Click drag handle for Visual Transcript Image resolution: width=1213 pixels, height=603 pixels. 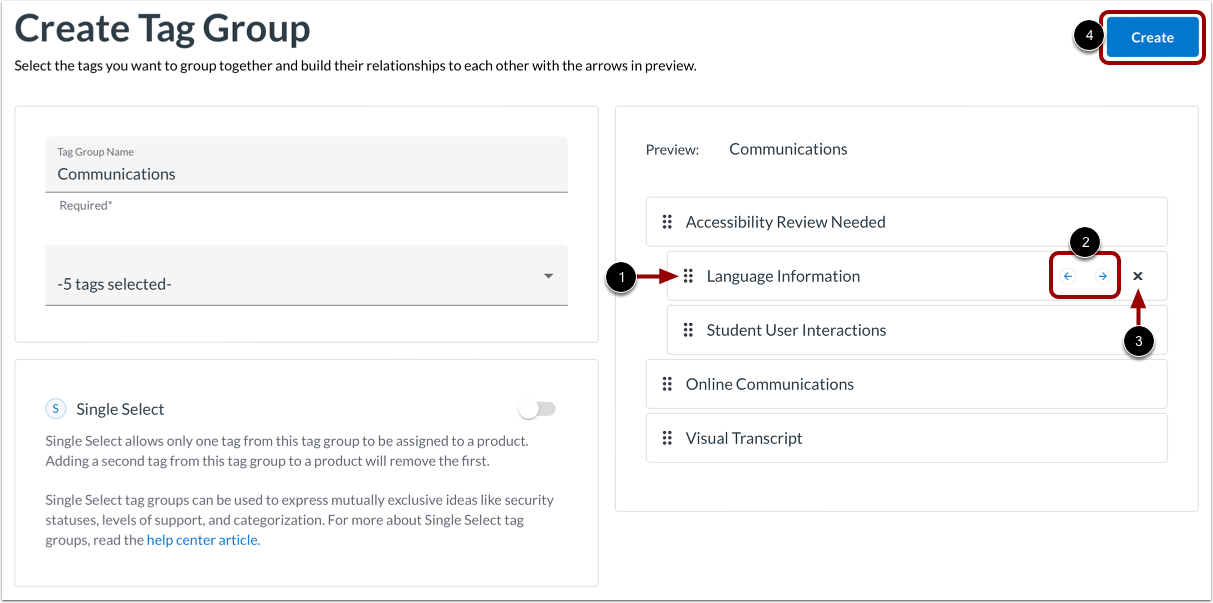point(667,438)
